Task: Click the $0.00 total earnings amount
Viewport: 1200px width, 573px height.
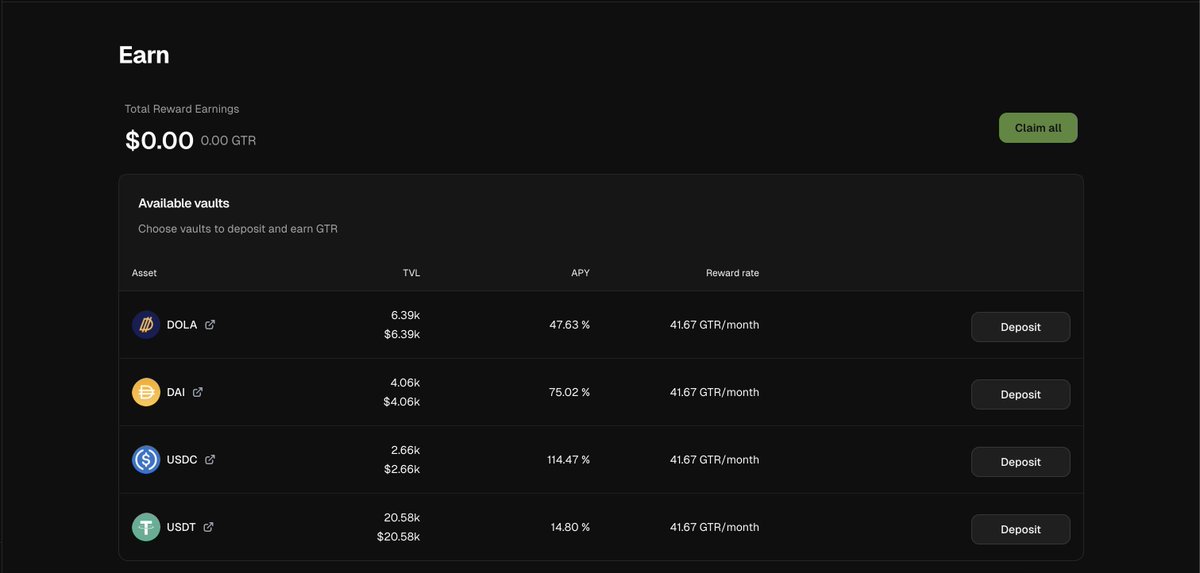Action: (159, 141)
